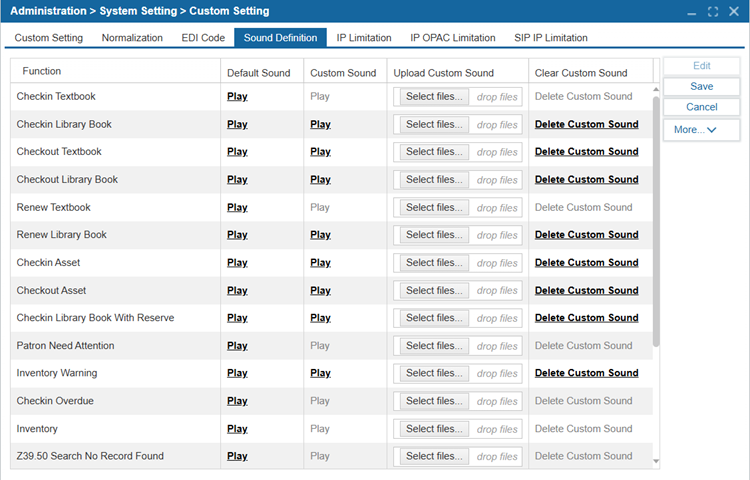Select files for Checkin Overdue sound
Viewport: 750px width, 480px height.
[x=434, y=401]
